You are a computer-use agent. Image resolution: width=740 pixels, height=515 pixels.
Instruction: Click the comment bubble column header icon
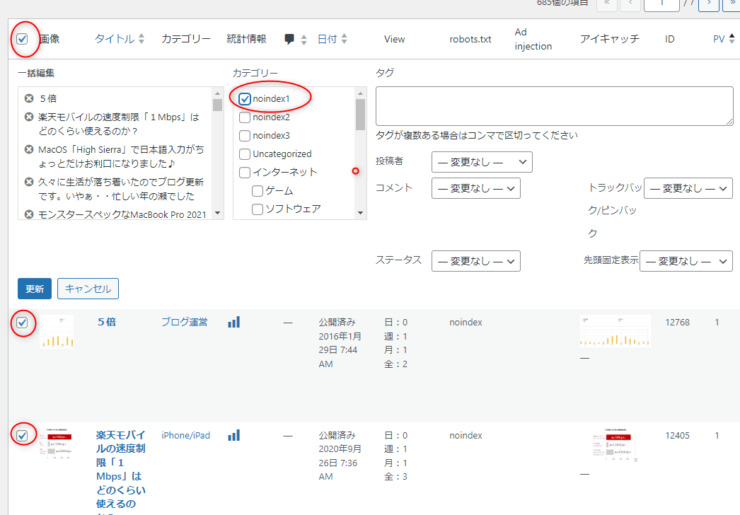pos(289,39)
